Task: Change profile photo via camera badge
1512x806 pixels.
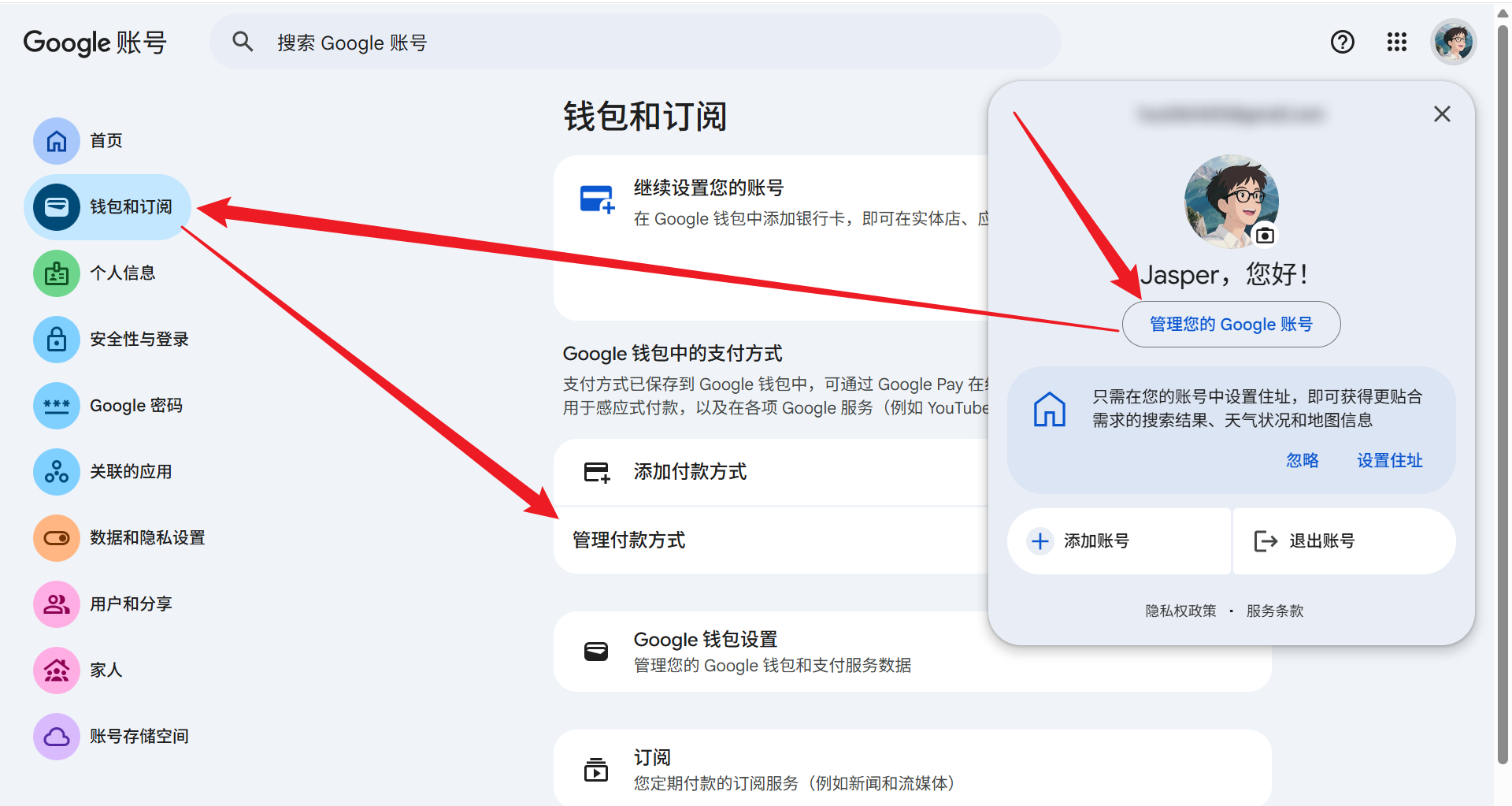Action: [1265, 235]
